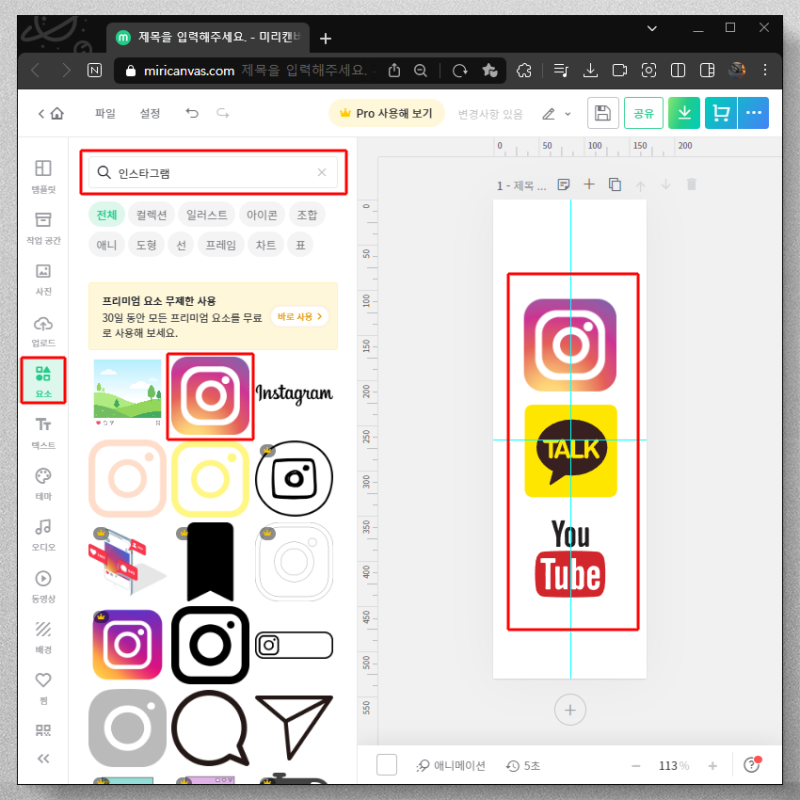The height and width of the screenshot is (800, 800).
Task: Select the 프레임 filter tab
Action: 221,245
